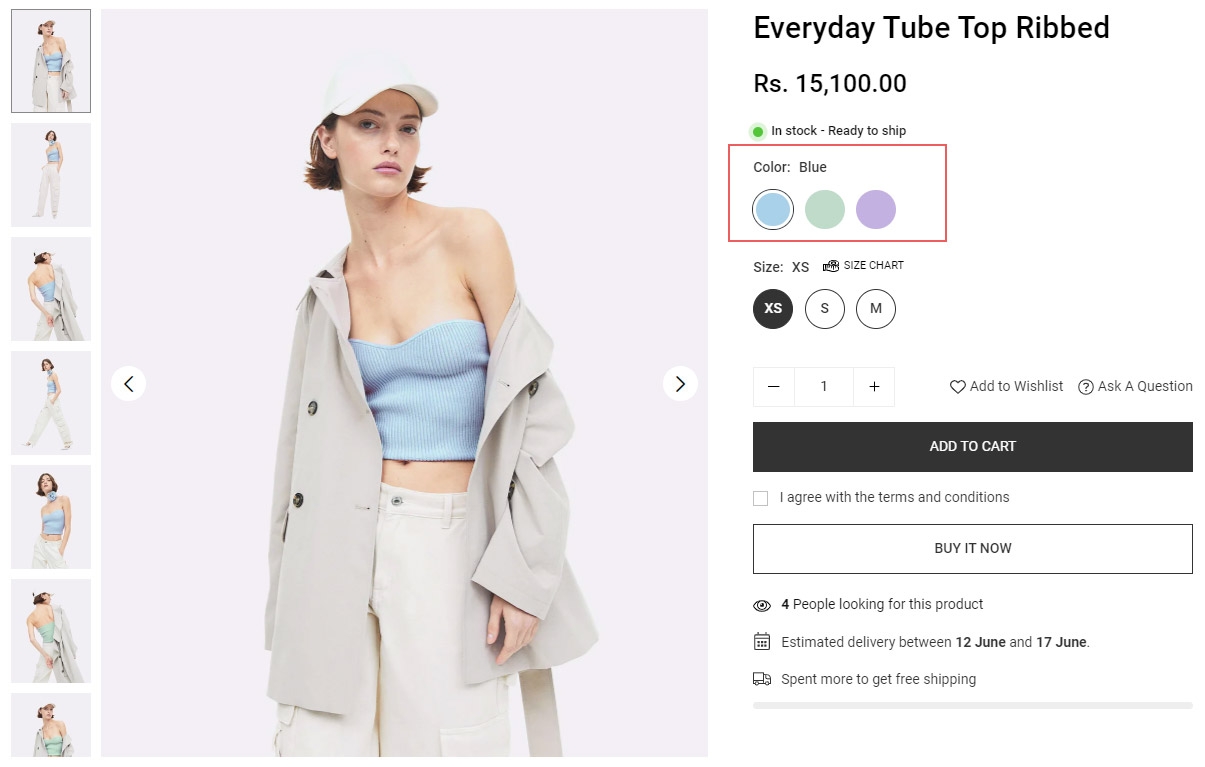Increase quantity with the plus icon
1205x767 pixels.
874,387
